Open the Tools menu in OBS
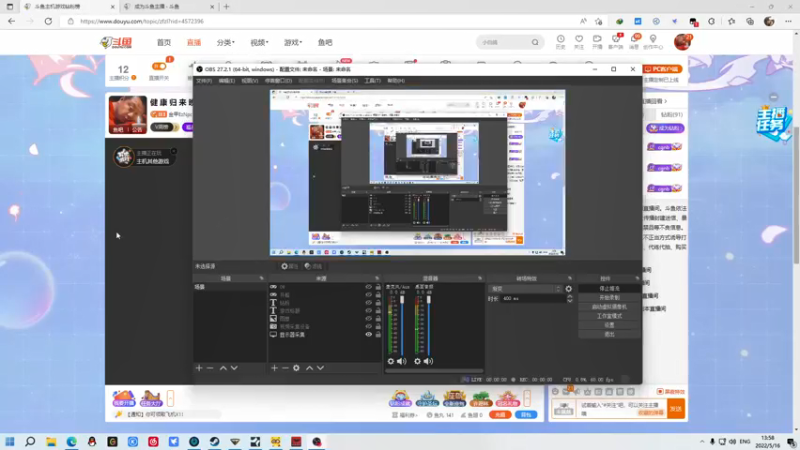The width and height of the screenshot is (800, 450). tap(372, 81)
